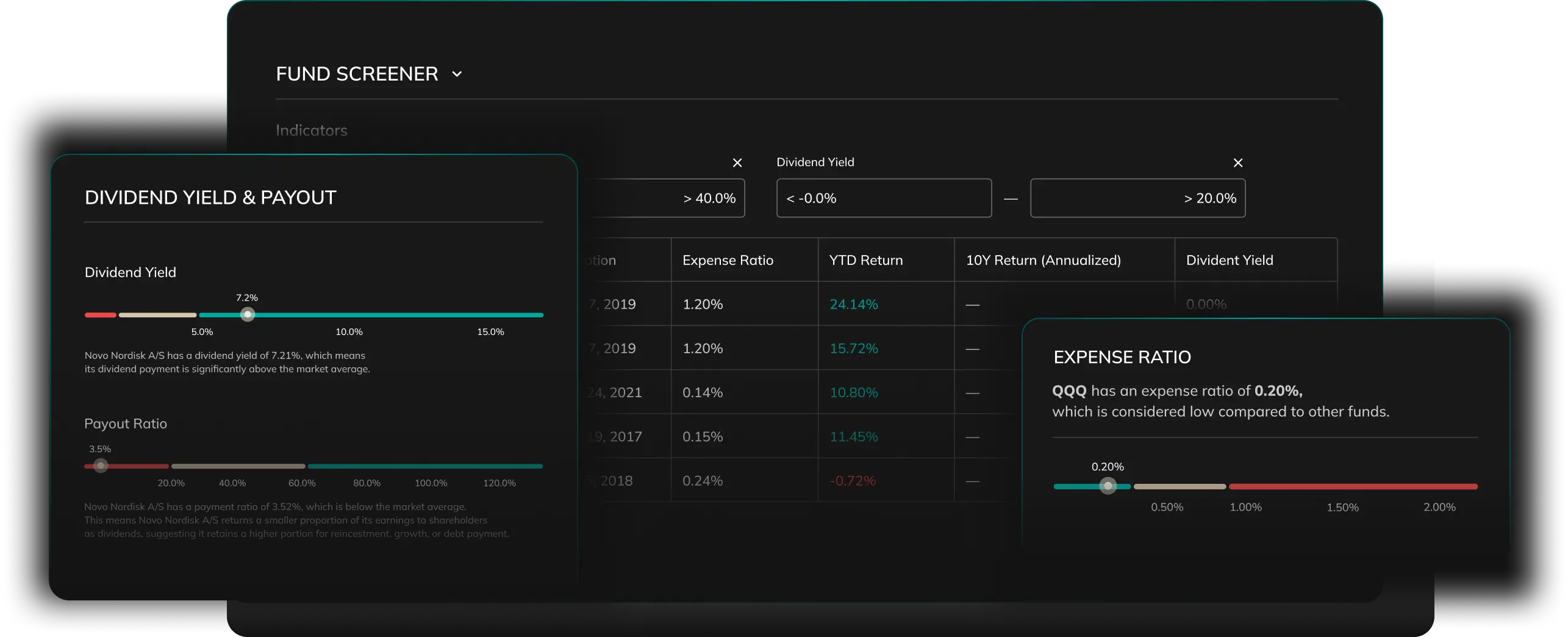Click the Dividend Yield maximum > 20.0% field

[1137, 198]
